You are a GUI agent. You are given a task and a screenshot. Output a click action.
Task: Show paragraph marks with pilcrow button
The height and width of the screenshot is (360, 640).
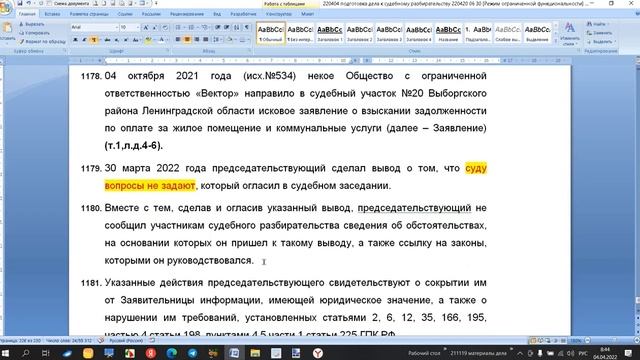(x=247, y=27)
